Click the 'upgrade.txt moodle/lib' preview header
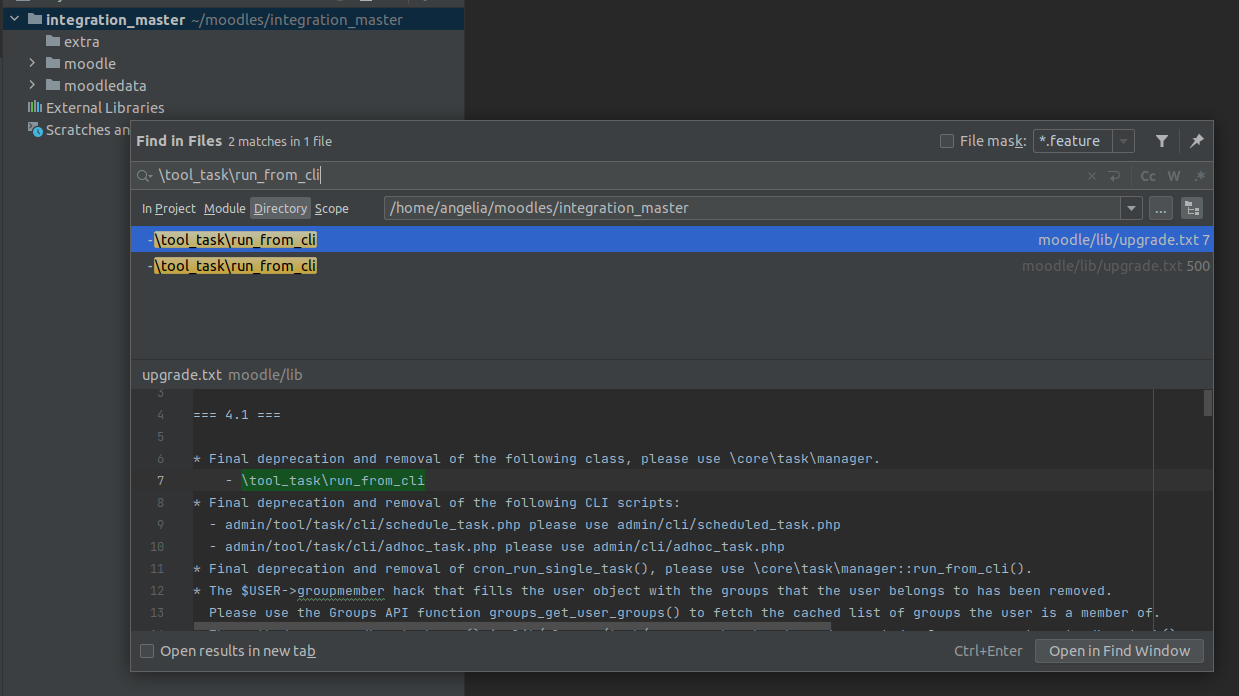 222,375
